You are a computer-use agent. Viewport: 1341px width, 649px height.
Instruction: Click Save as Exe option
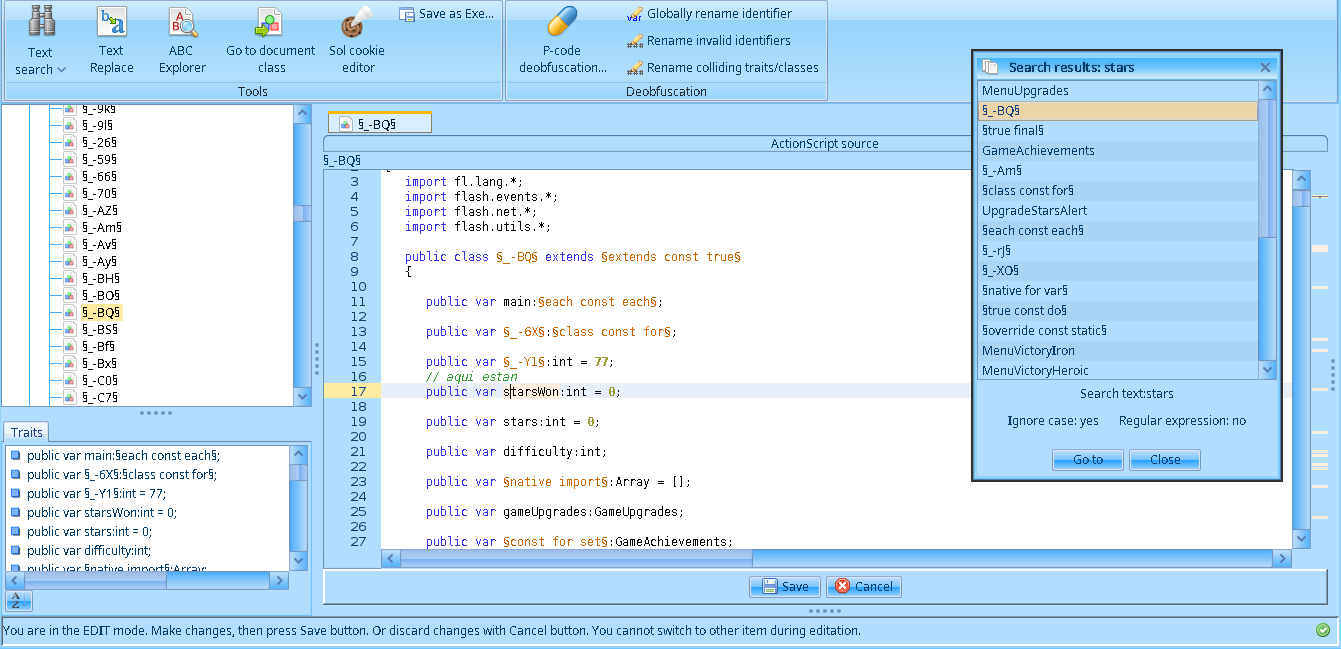447,14
